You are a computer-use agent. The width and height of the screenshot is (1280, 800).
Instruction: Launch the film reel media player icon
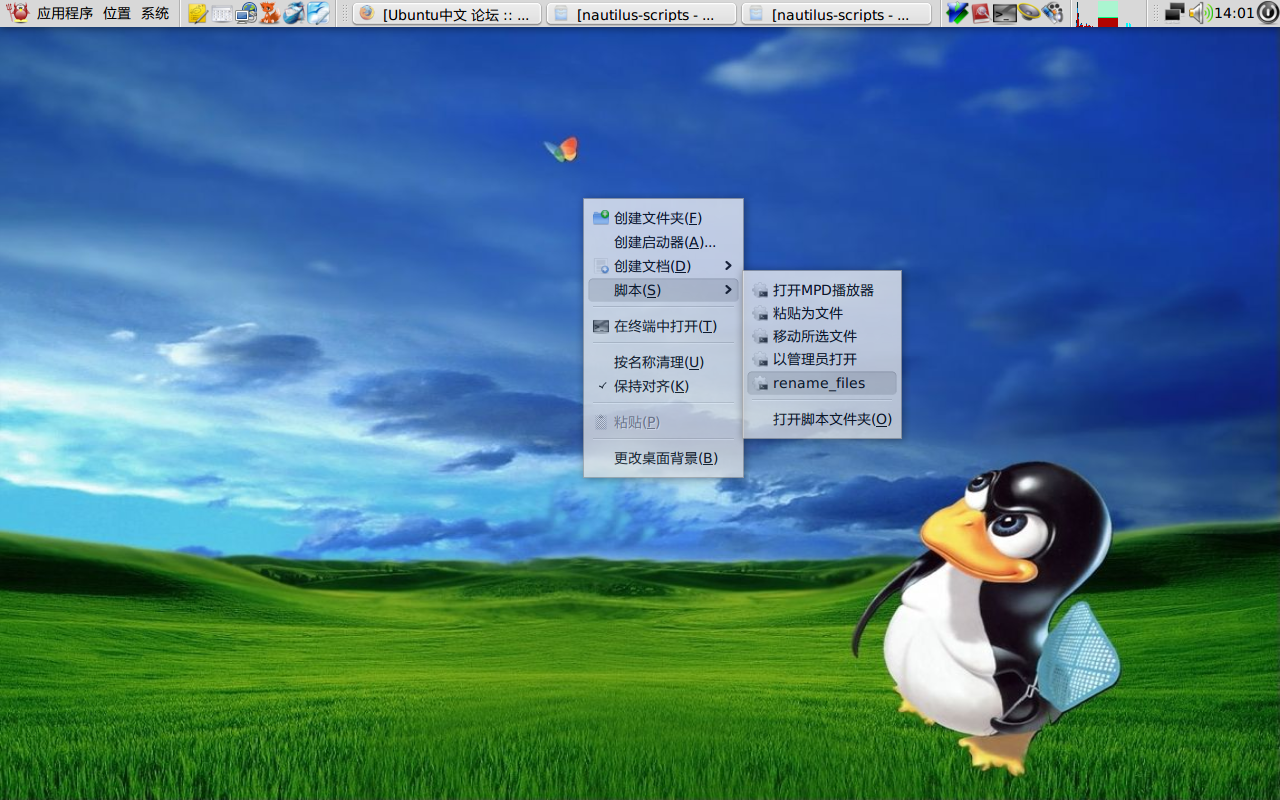click(1053, 13)
